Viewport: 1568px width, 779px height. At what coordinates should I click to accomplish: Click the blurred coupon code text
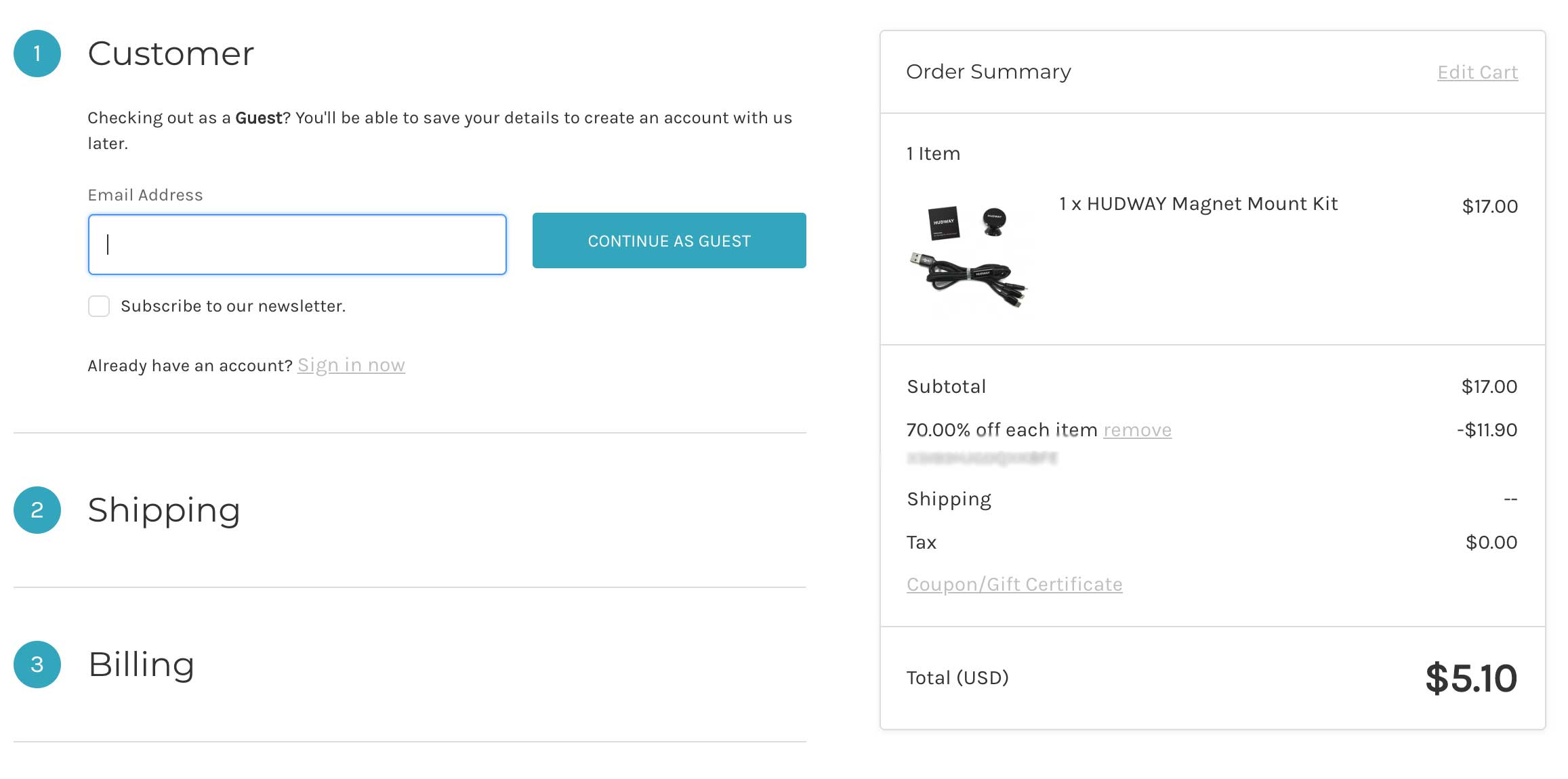982,459
